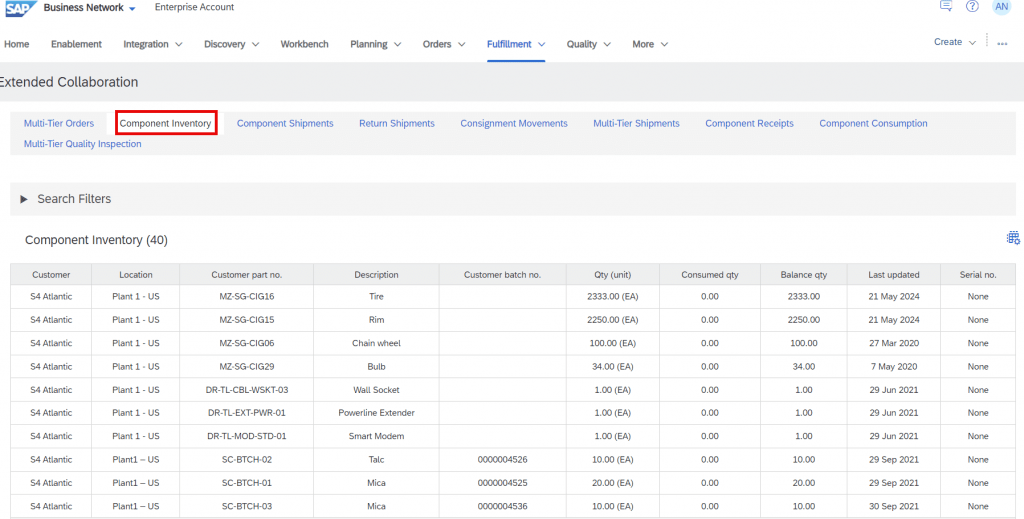The height and width of the screenshot is (519, 1024).
Task: Click the SAP logo
Action: point(20,8)
